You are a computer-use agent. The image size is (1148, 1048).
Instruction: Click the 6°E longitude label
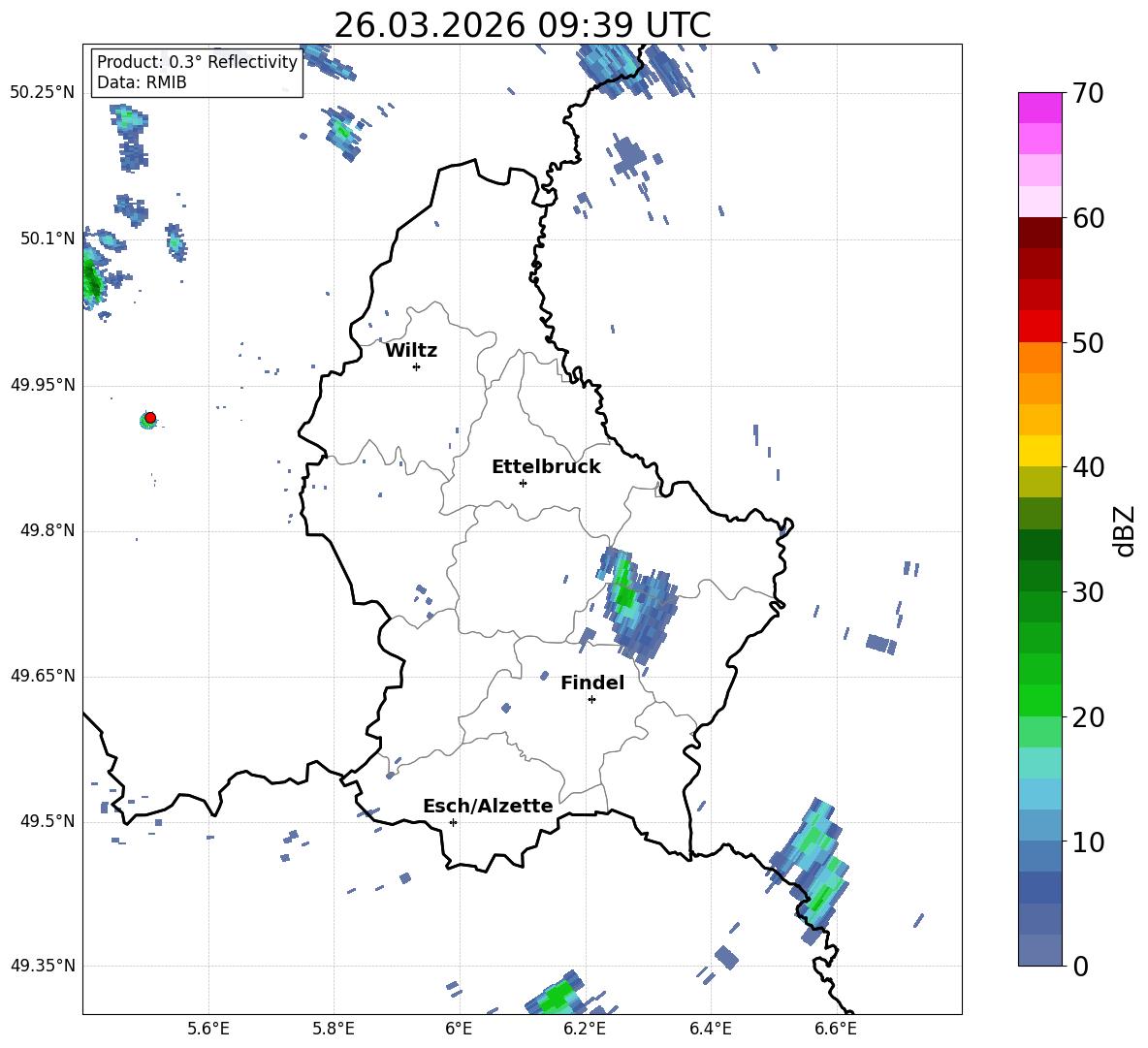[x=459, y=1029]
